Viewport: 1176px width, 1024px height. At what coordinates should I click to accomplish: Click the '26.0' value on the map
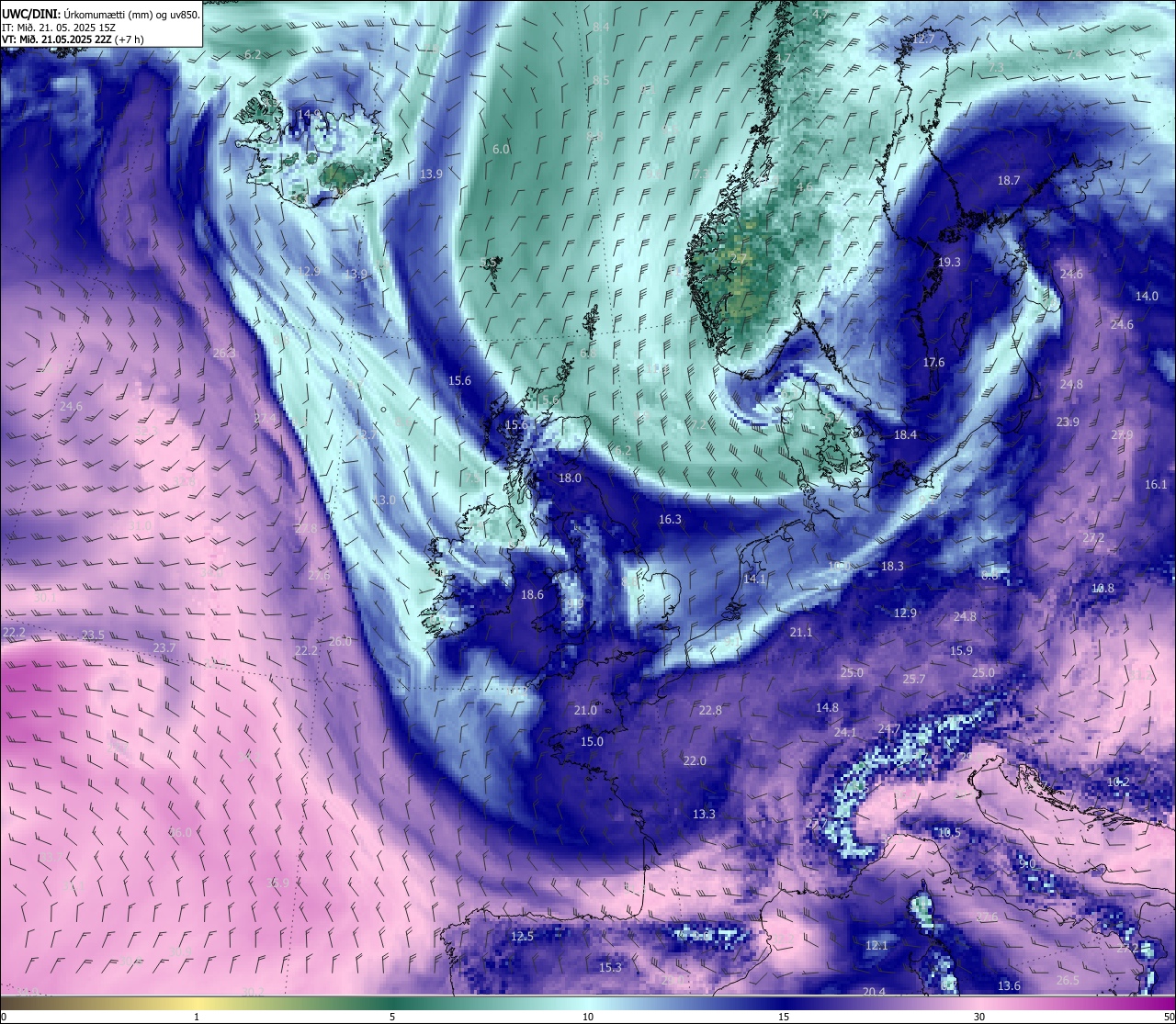[x=340, y=641]
